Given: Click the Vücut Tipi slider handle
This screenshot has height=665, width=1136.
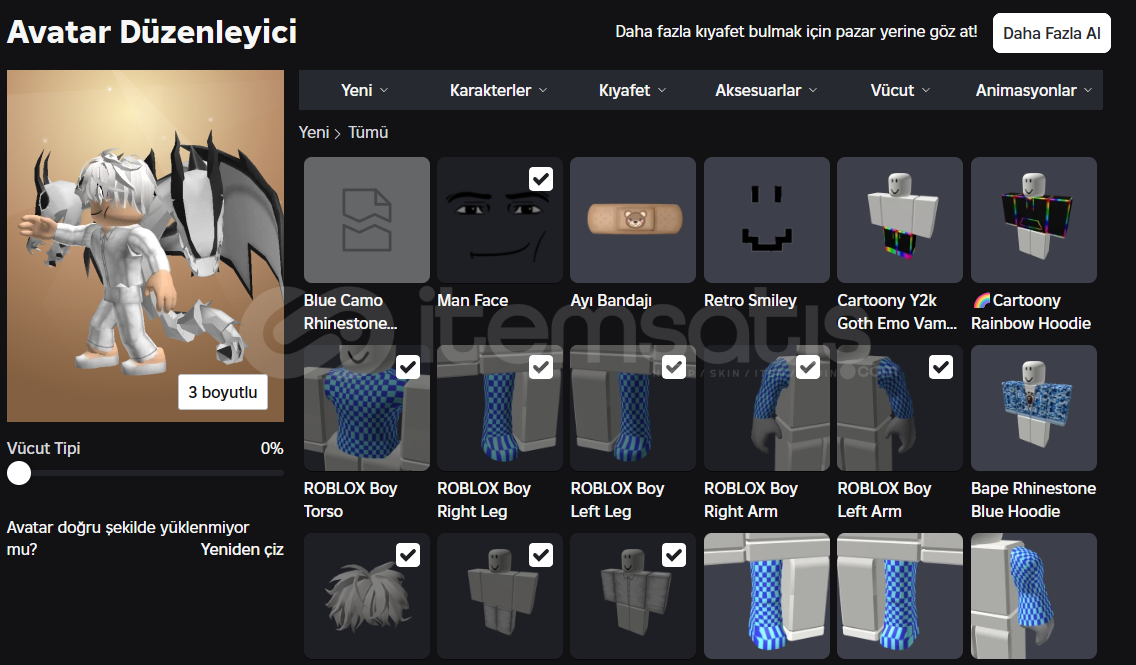Looking at the screenshot, I should tap(19, 473).
